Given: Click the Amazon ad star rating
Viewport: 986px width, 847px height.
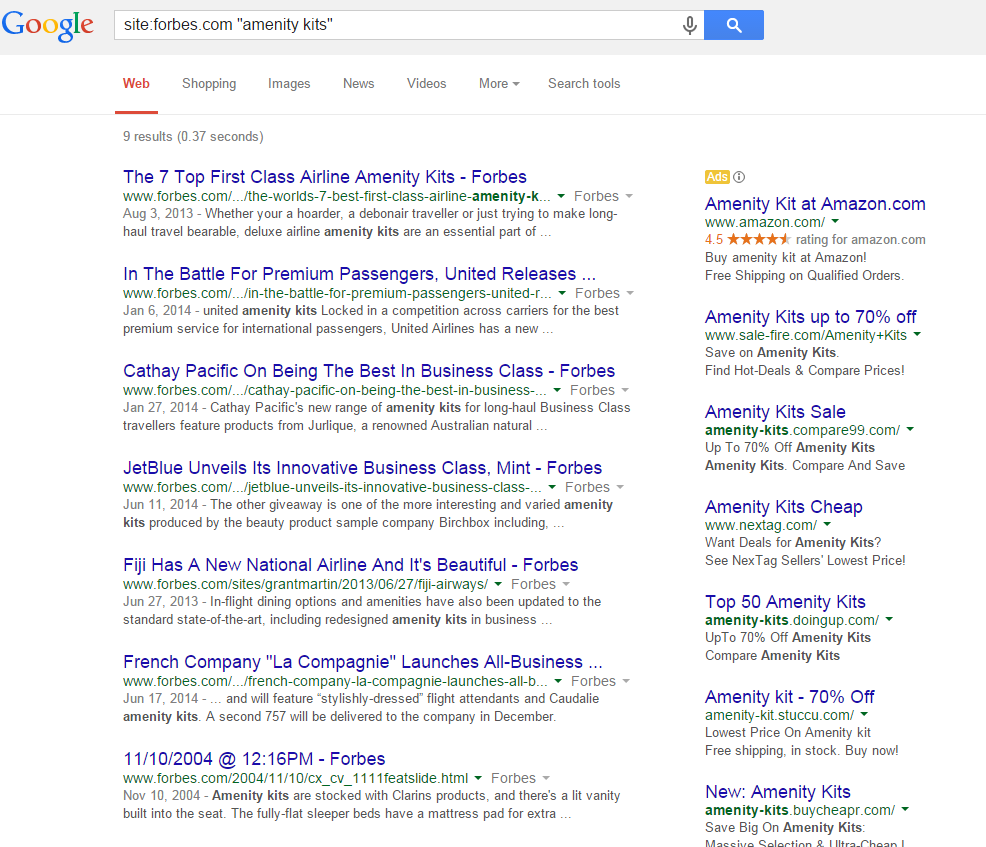Looking at the screenshot, I should click(x=758, y=240).
